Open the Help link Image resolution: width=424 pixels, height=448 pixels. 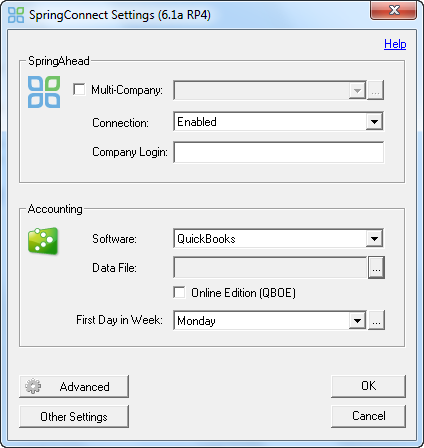click(395, 44)
